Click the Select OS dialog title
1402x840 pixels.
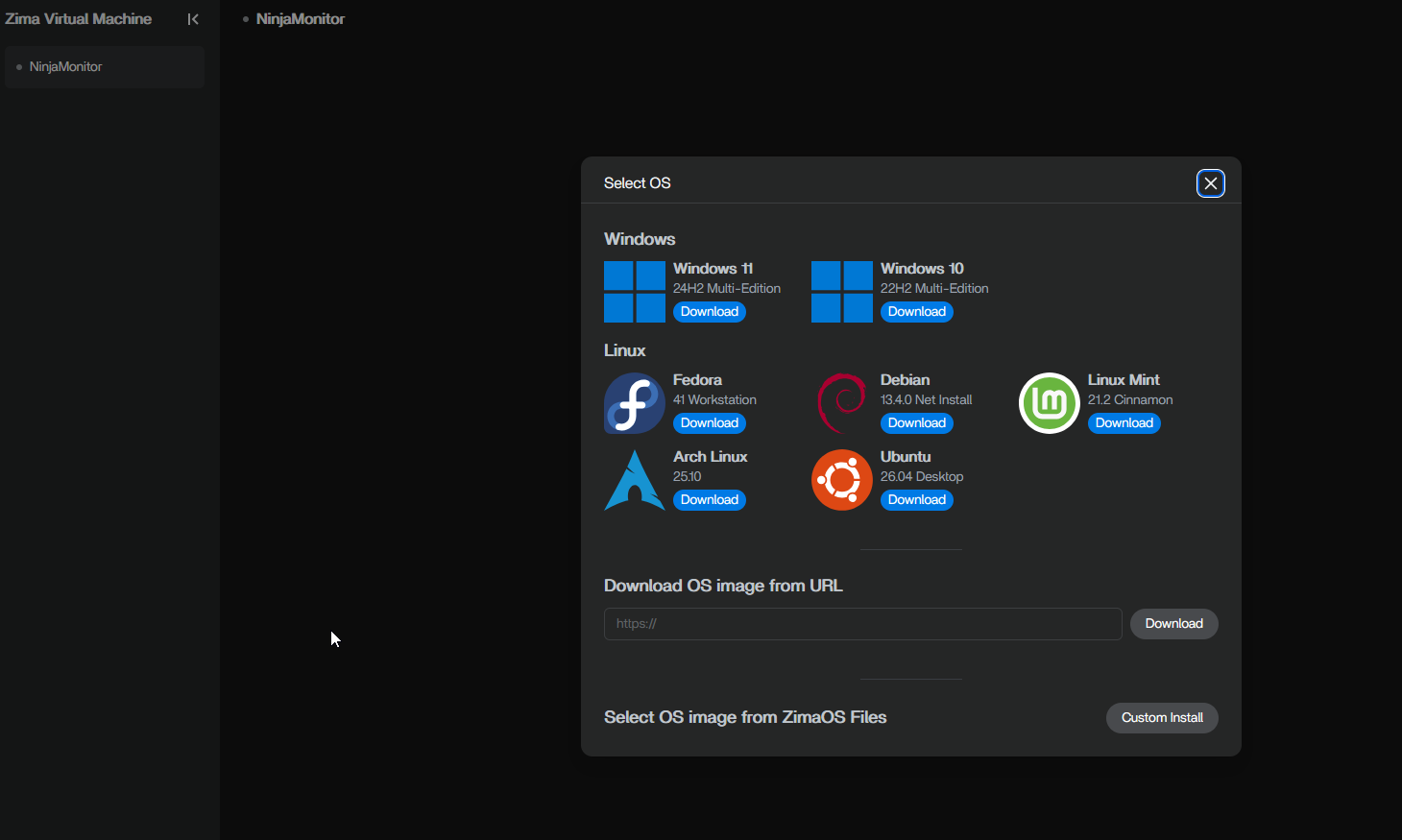pyautogui.click(x=638, y=183)
